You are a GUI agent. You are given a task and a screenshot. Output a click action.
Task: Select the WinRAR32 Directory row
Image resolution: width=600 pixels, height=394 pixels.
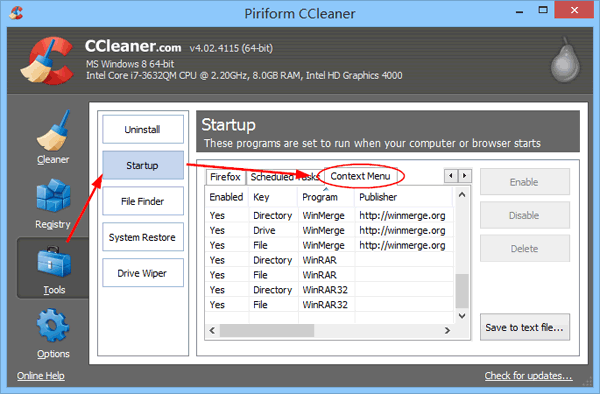pyautogui.click(x=329, y=290)
